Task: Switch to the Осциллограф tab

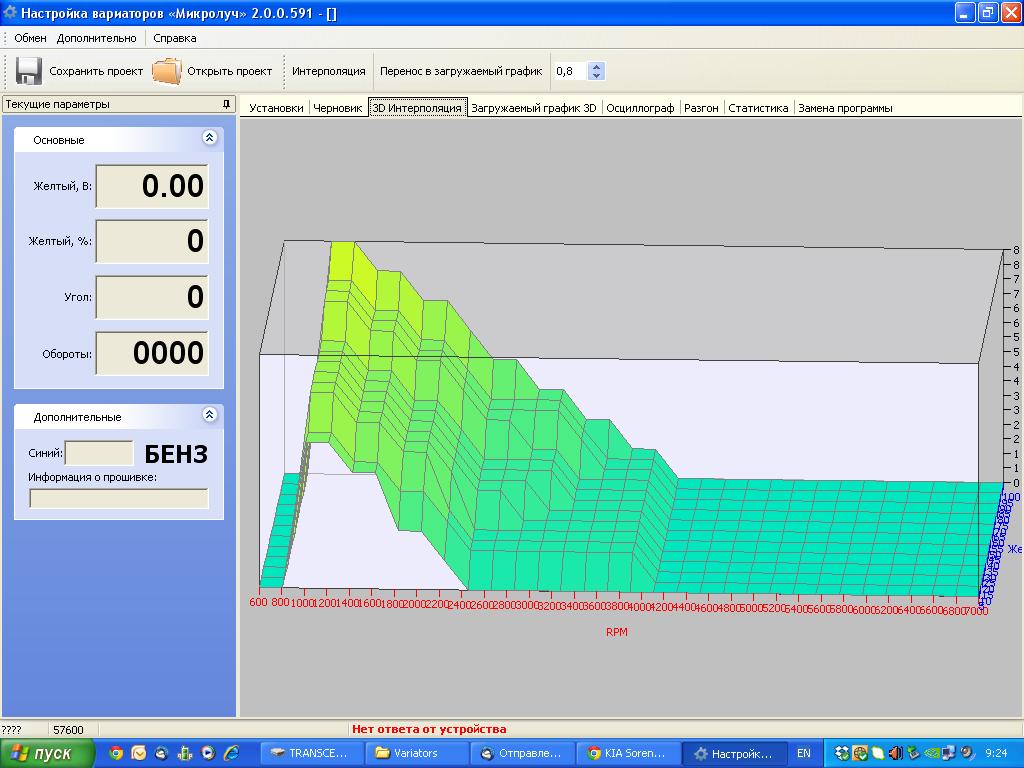Action: 640,108
